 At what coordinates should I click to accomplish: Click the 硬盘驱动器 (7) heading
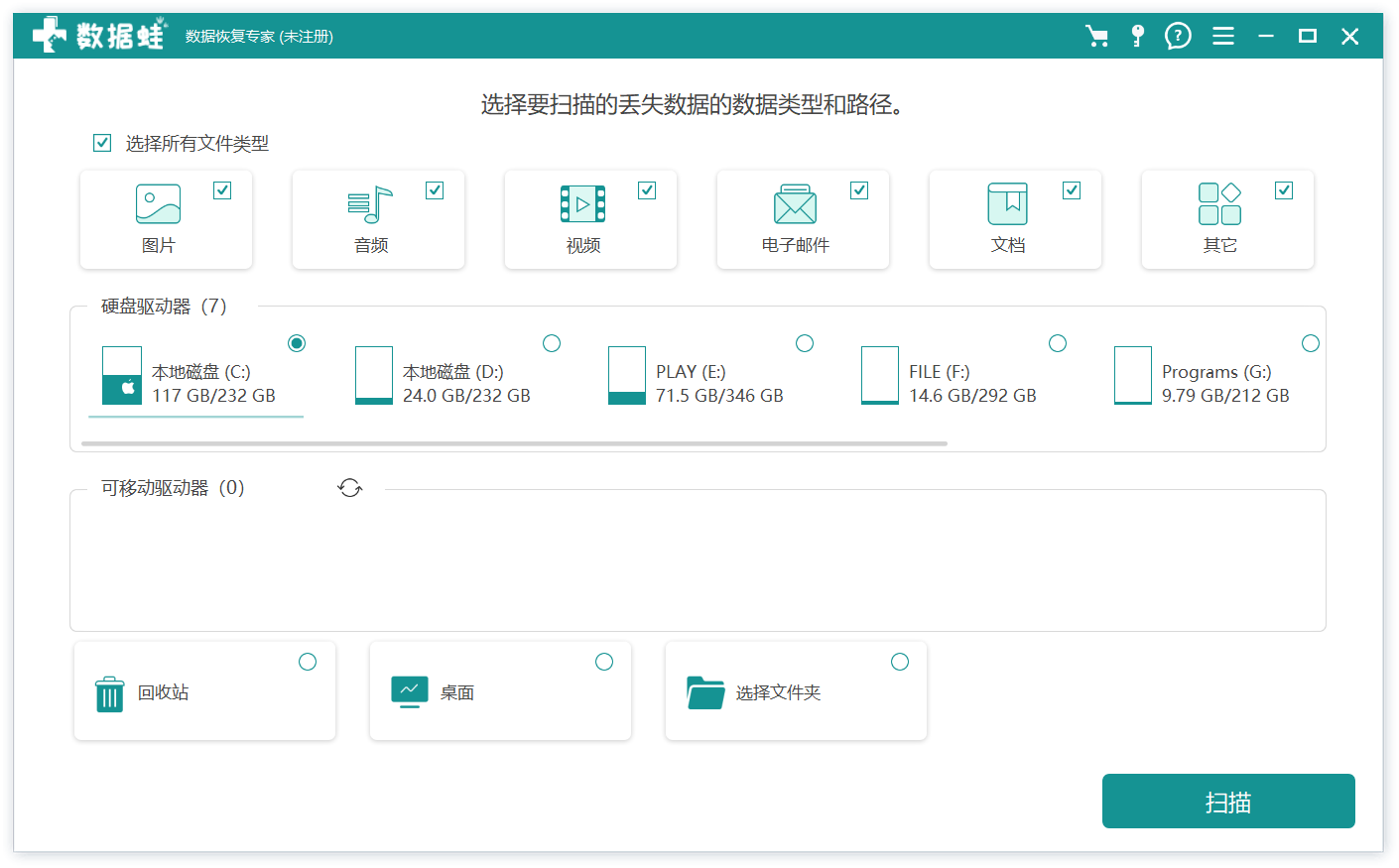pos(164,307)
